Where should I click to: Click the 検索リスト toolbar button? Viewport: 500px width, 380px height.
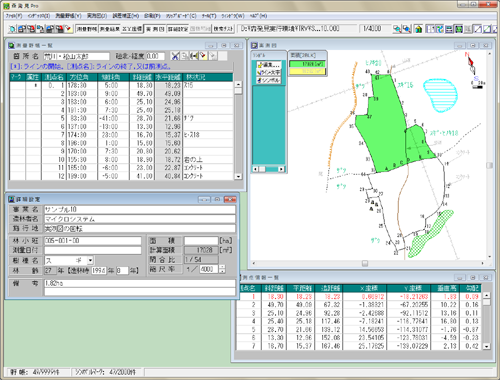point(223,29)
